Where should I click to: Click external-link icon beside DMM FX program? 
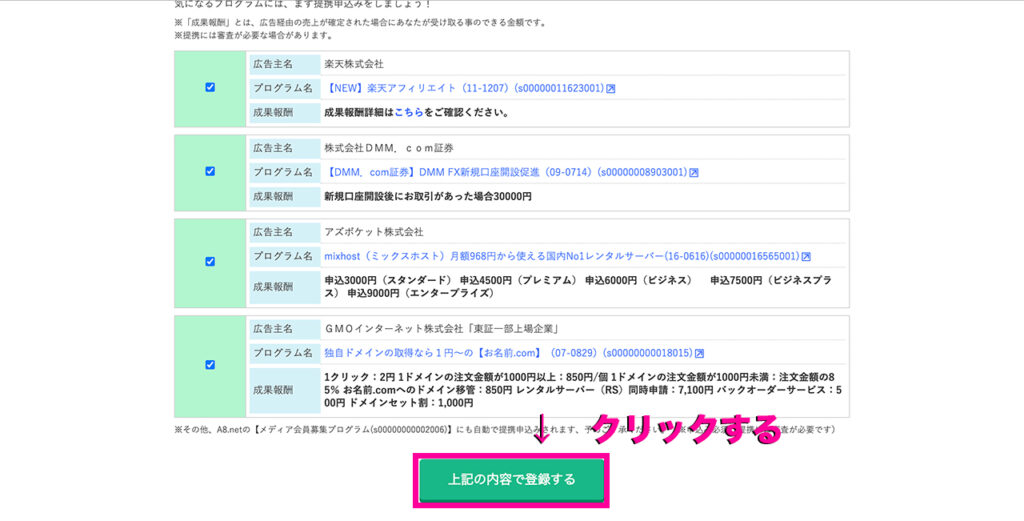(x=694, y=173)
